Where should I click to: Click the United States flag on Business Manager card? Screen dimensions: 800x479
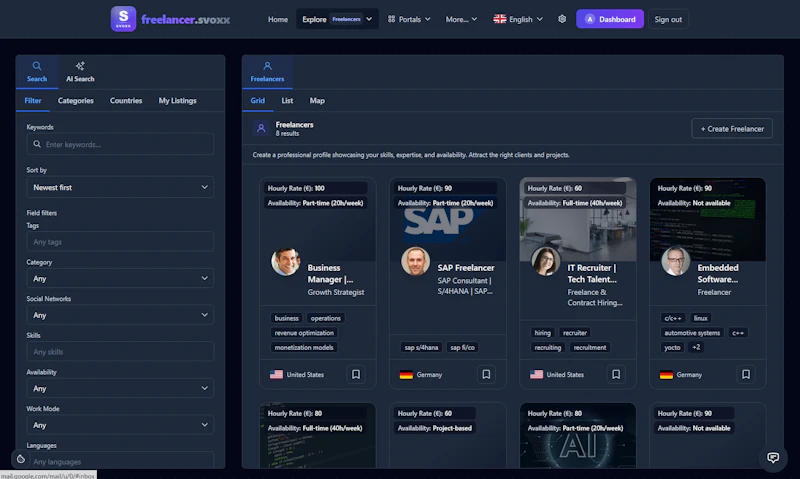pyautogui.click(x=276, y=374)
